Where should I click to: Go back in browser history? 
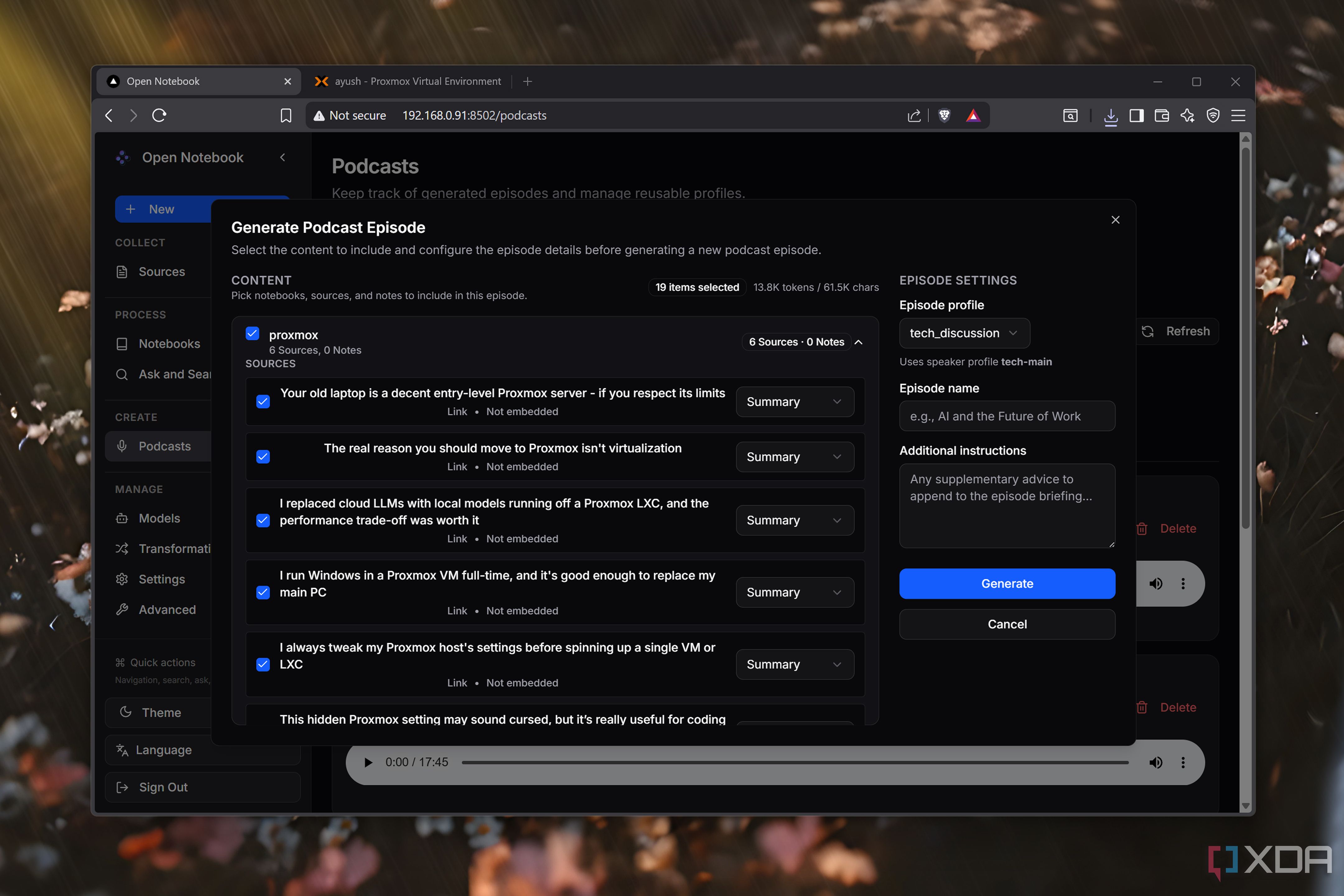[109, 115]
